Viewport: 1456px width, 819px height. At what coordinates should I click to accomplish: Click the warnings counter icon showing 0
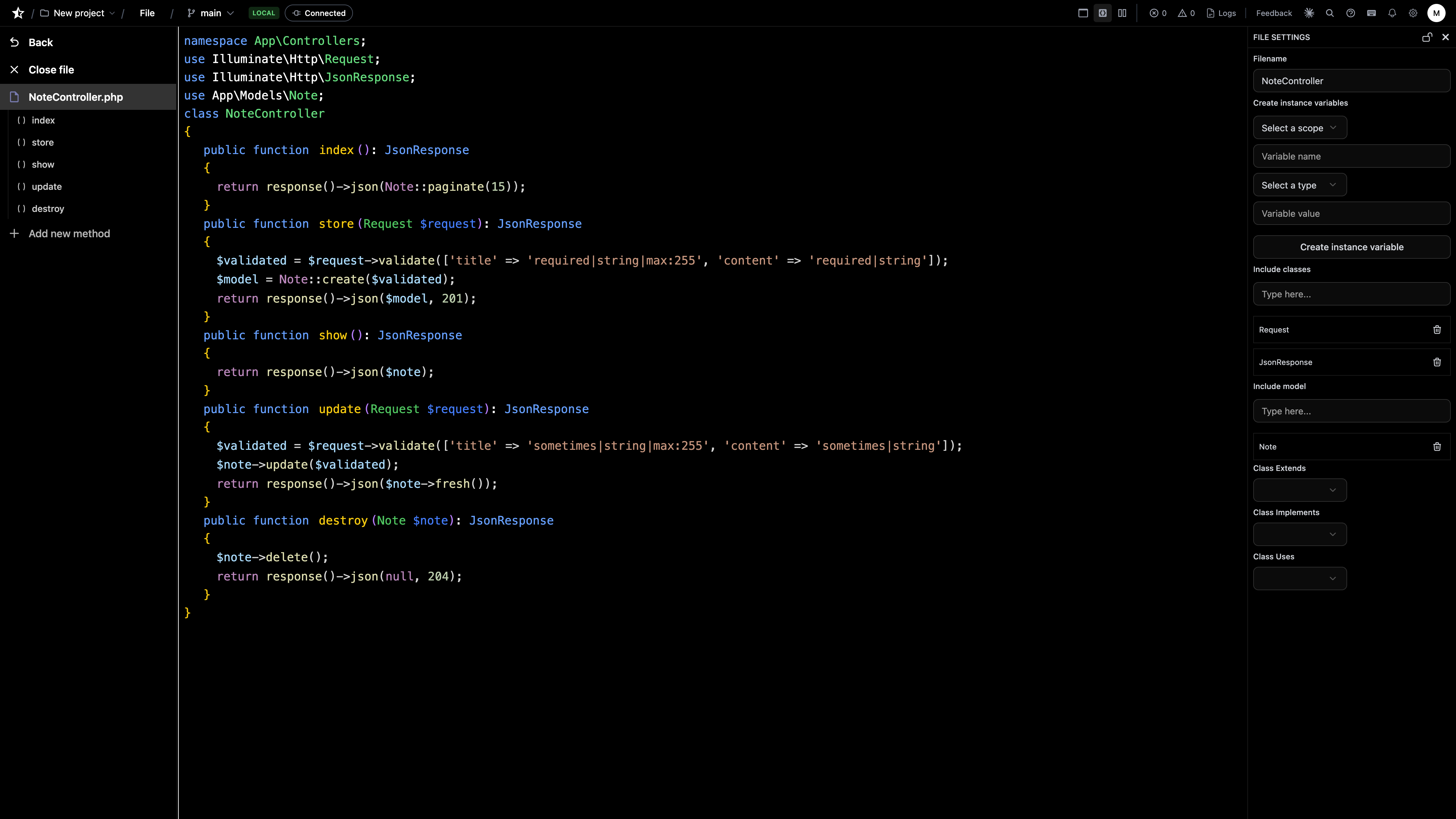pyautogui.click(x=1186, y=12)
